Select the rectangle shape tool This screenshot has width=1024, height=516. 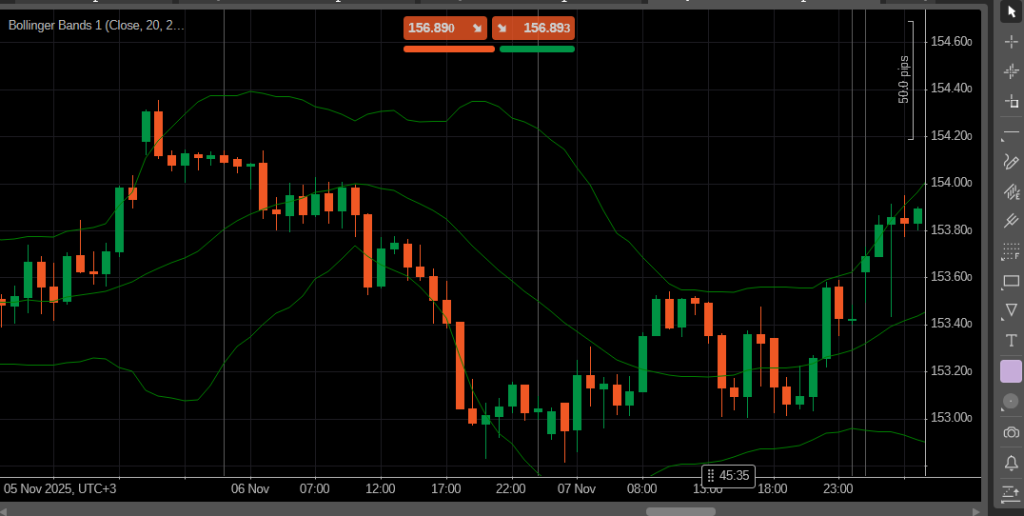pyautogui.click(x=1011, y=282)
